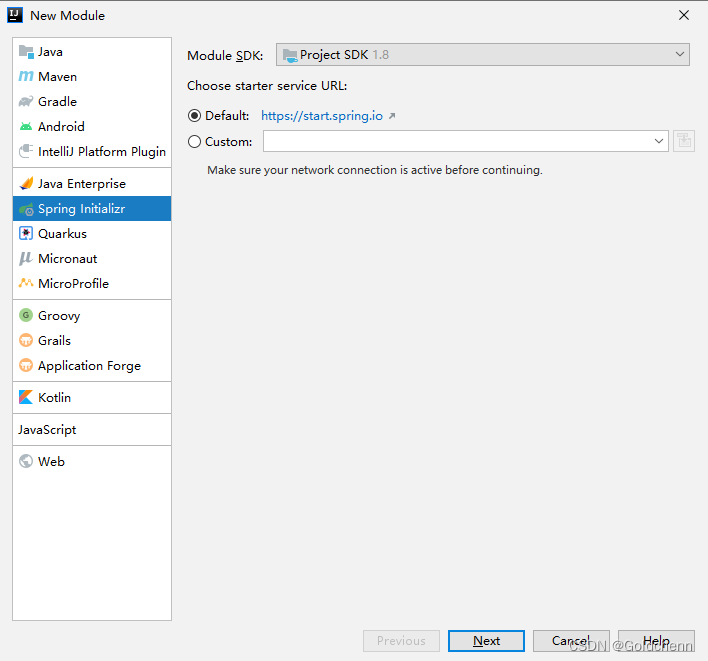Open the Module SDK dropdown
The width and height of the screenshot is (708, 661).
pyautogui.click(x=483, y=55)
